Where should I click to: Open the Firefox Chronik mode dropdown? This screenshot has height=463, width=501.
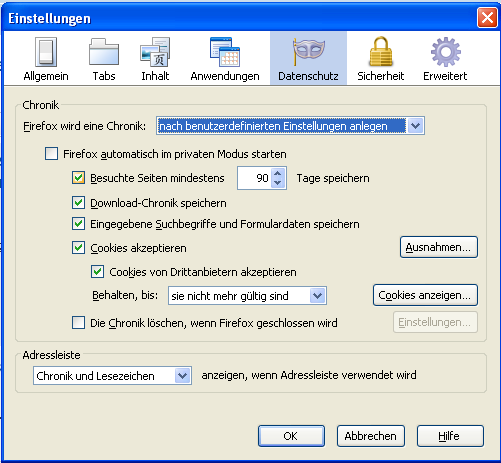coord(290,126)
